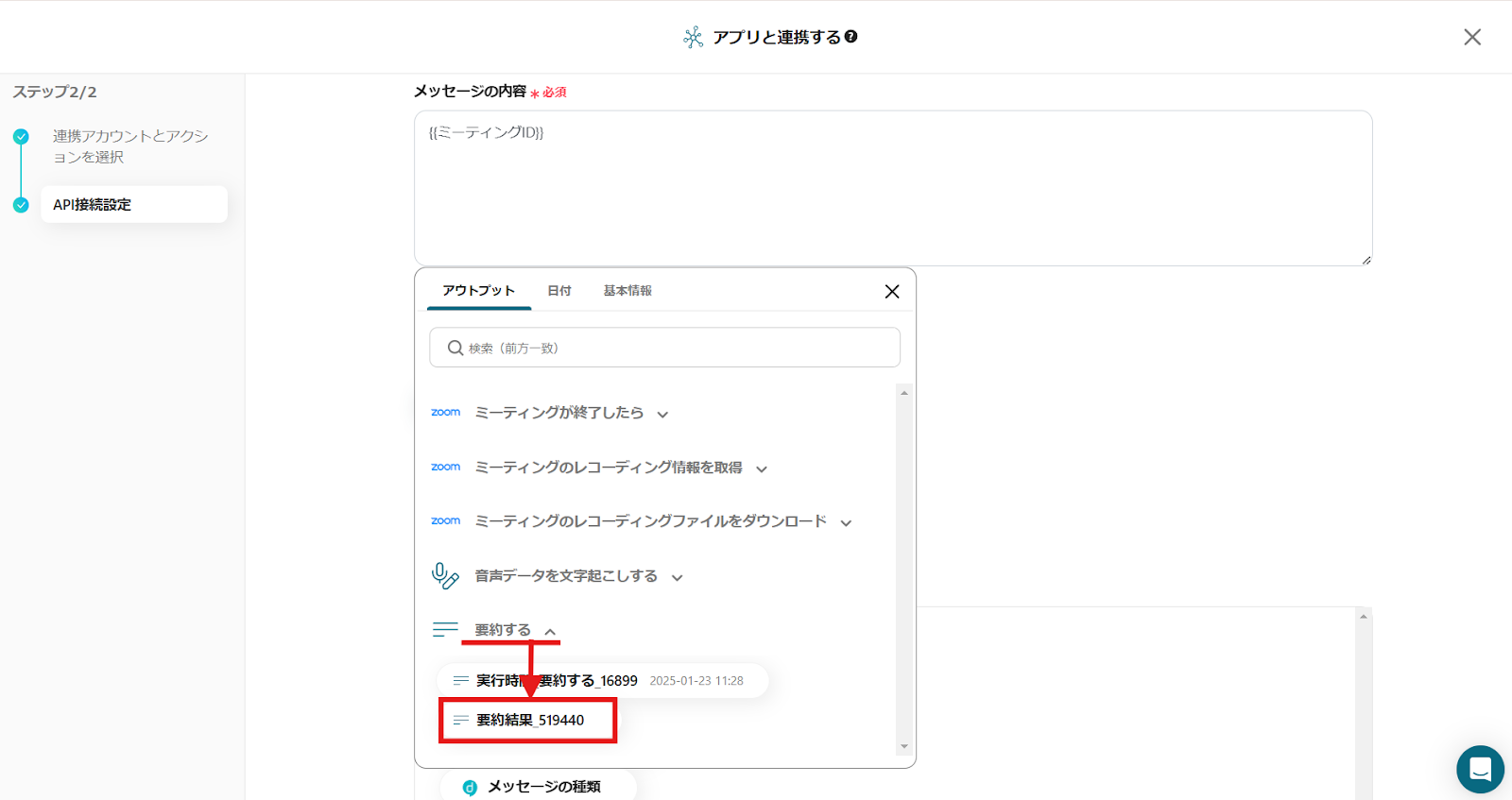Select the 要約結果_519440 output item
The image size is (1512, 800).
528,720
